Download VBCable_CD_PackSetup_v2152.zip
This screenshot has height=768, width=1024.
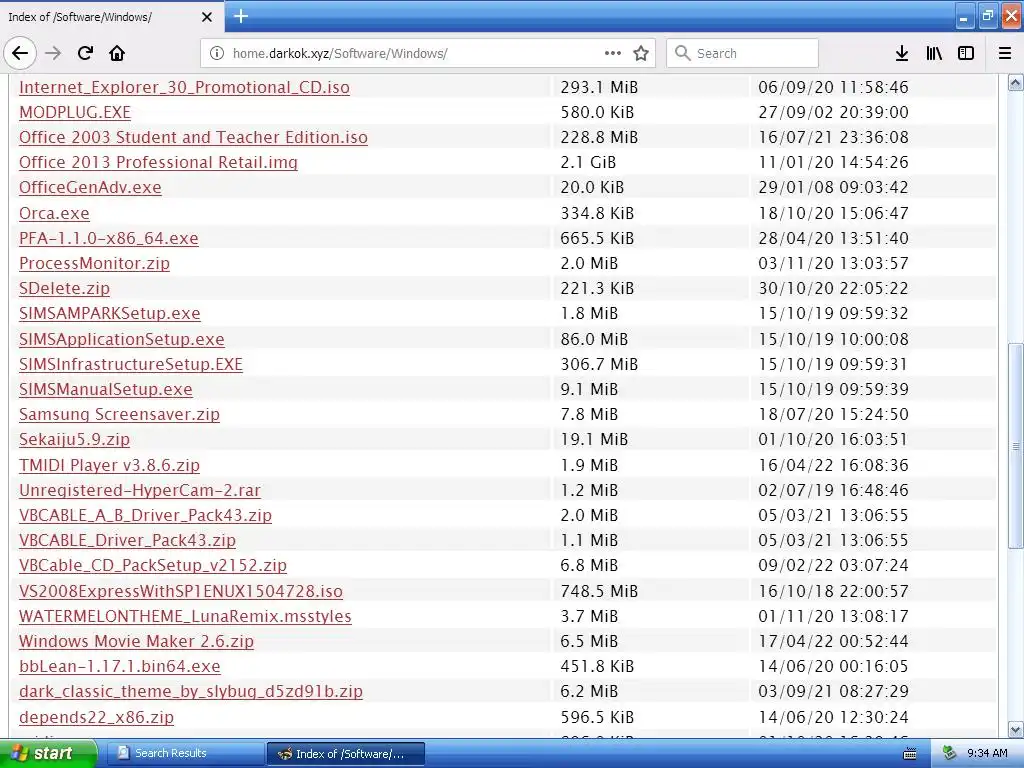pos(153,566)
